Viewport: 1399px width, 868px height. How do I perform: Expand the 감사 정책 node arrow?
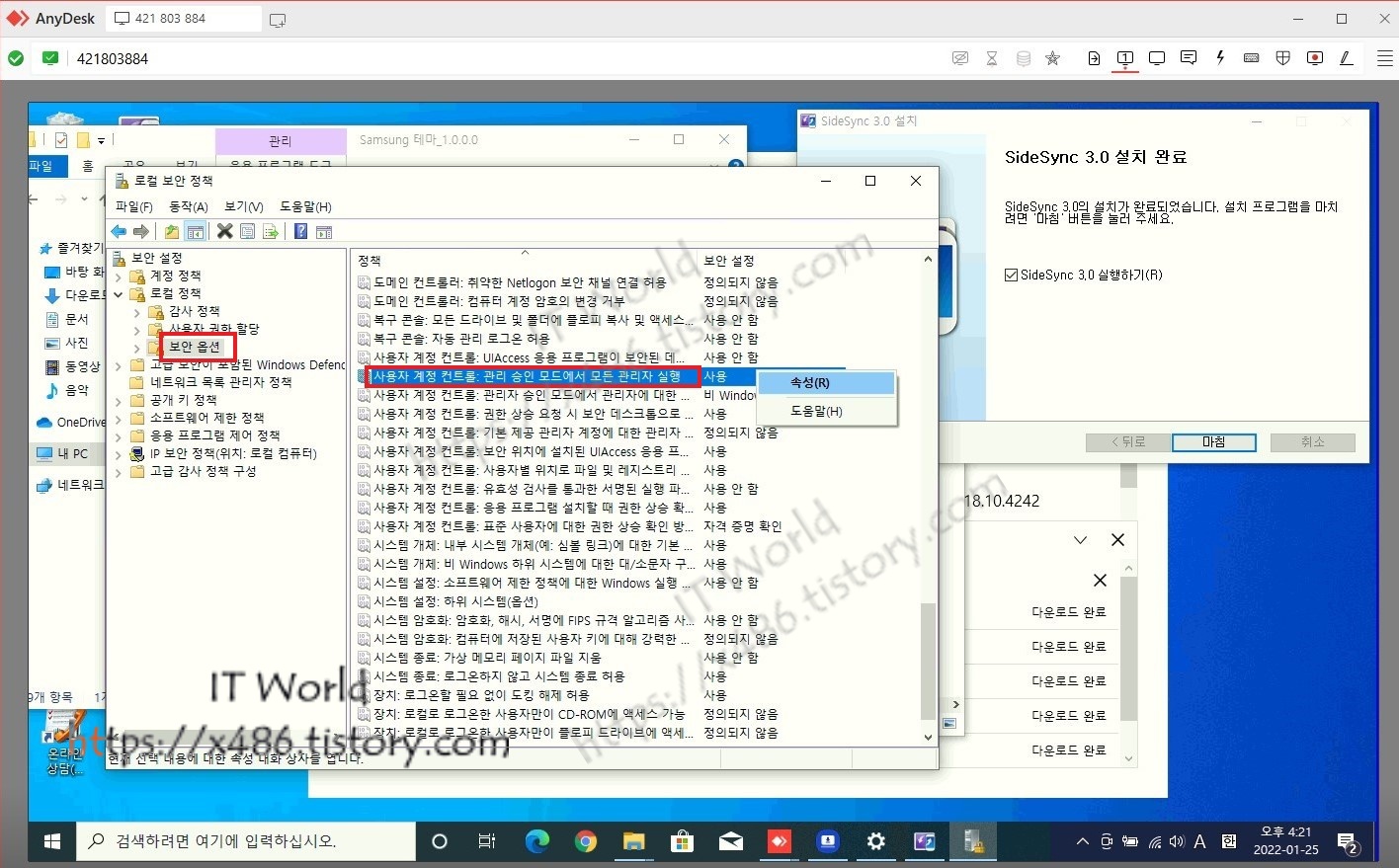pos(137,312)
